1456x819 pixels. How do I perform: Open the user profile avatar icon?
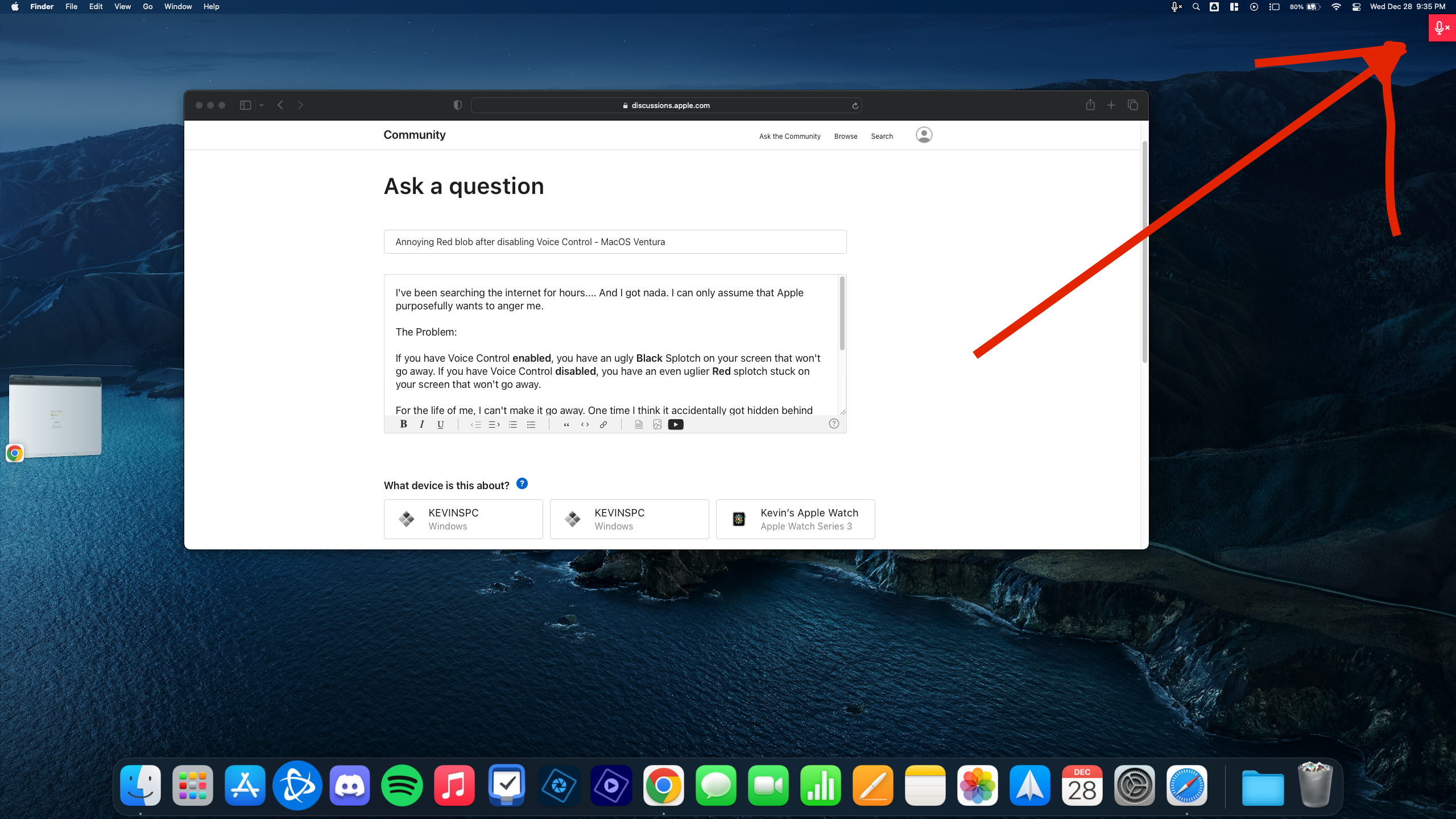click(924, 135)
